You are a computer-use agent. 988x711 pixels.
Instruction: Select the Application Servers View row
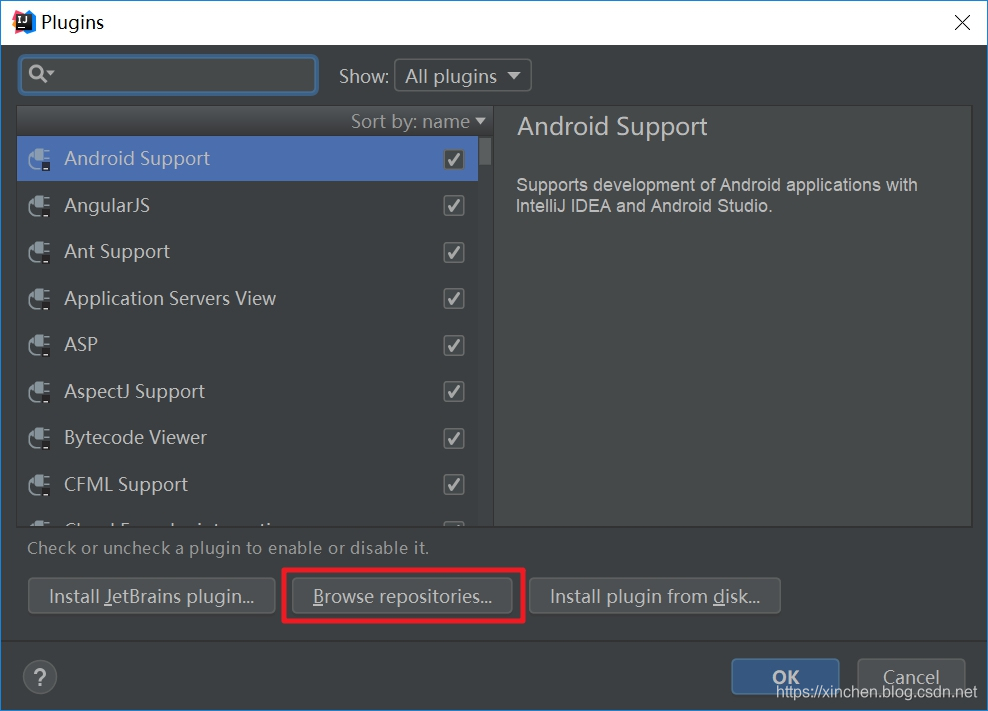click(x=247, y=299)
